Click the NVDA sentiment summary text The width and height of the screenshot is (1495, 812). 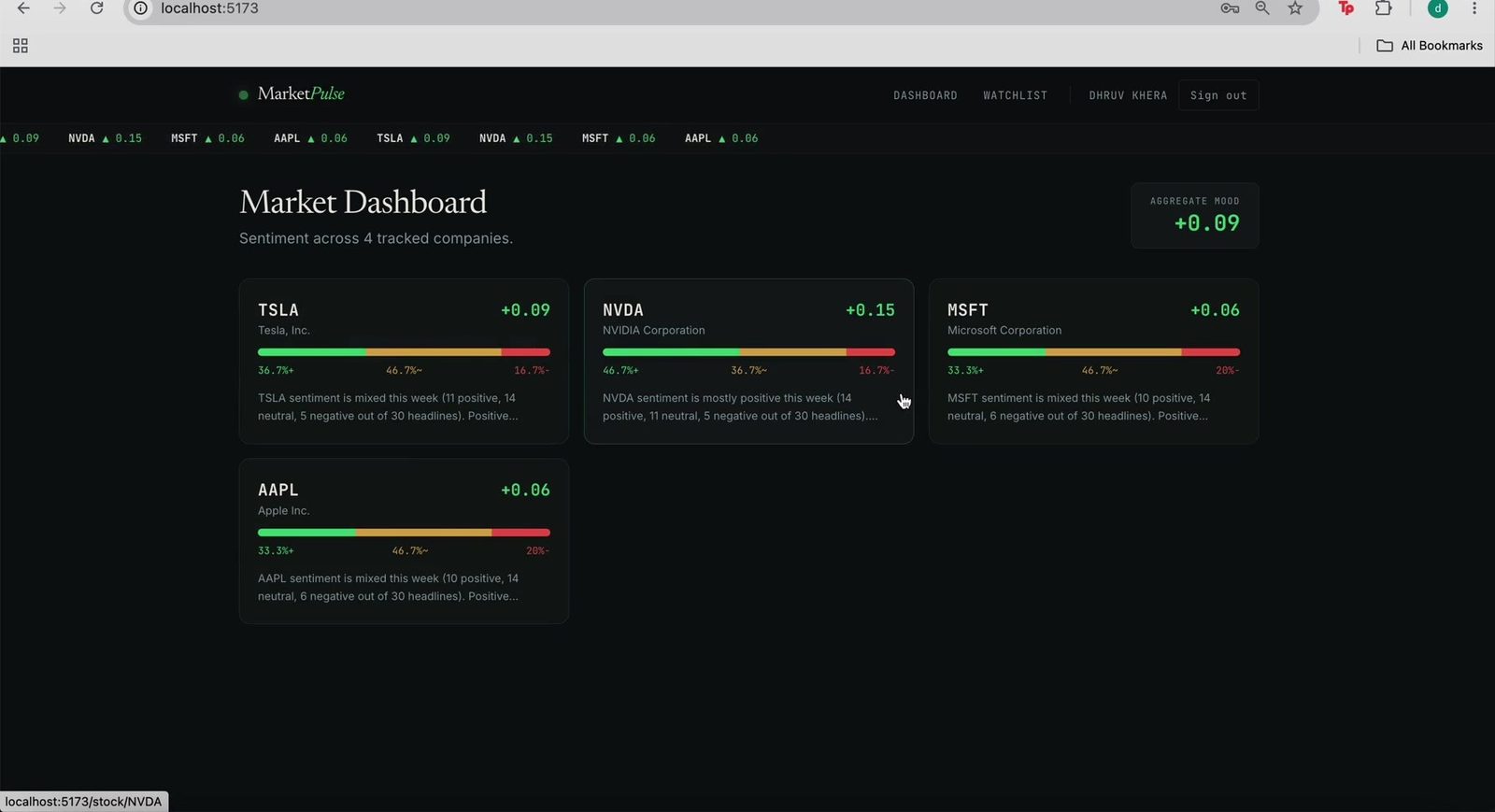pyautogui.click(x=740, y=407)
